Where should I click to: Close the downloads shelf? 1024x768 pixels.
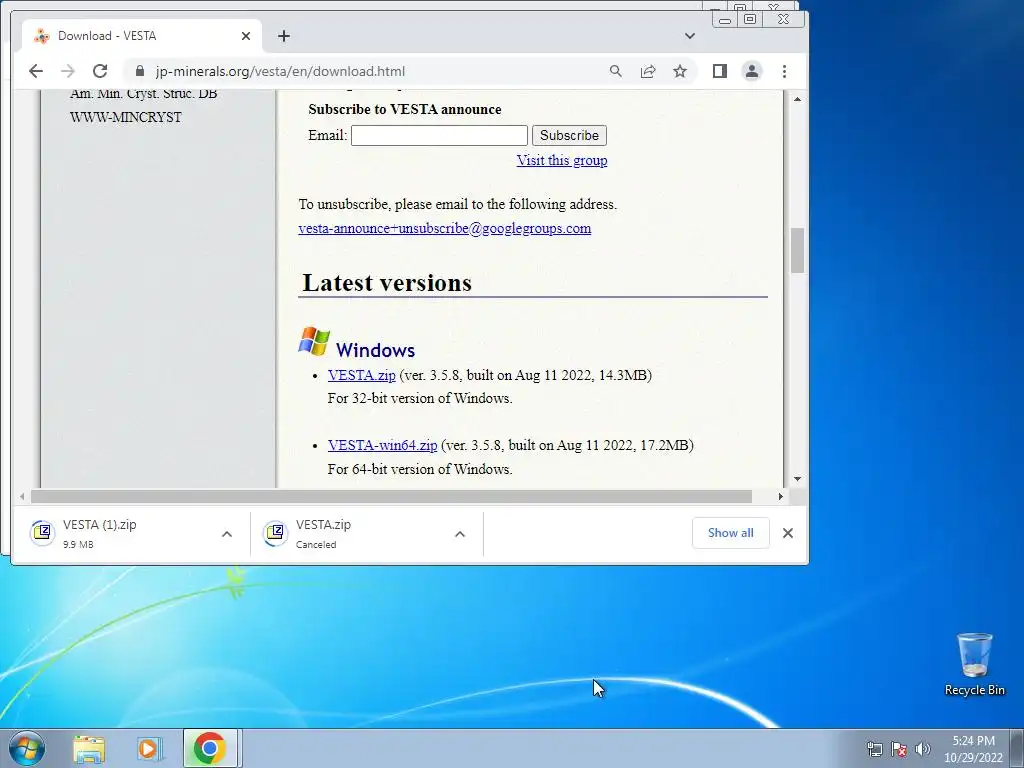(788, 533)
